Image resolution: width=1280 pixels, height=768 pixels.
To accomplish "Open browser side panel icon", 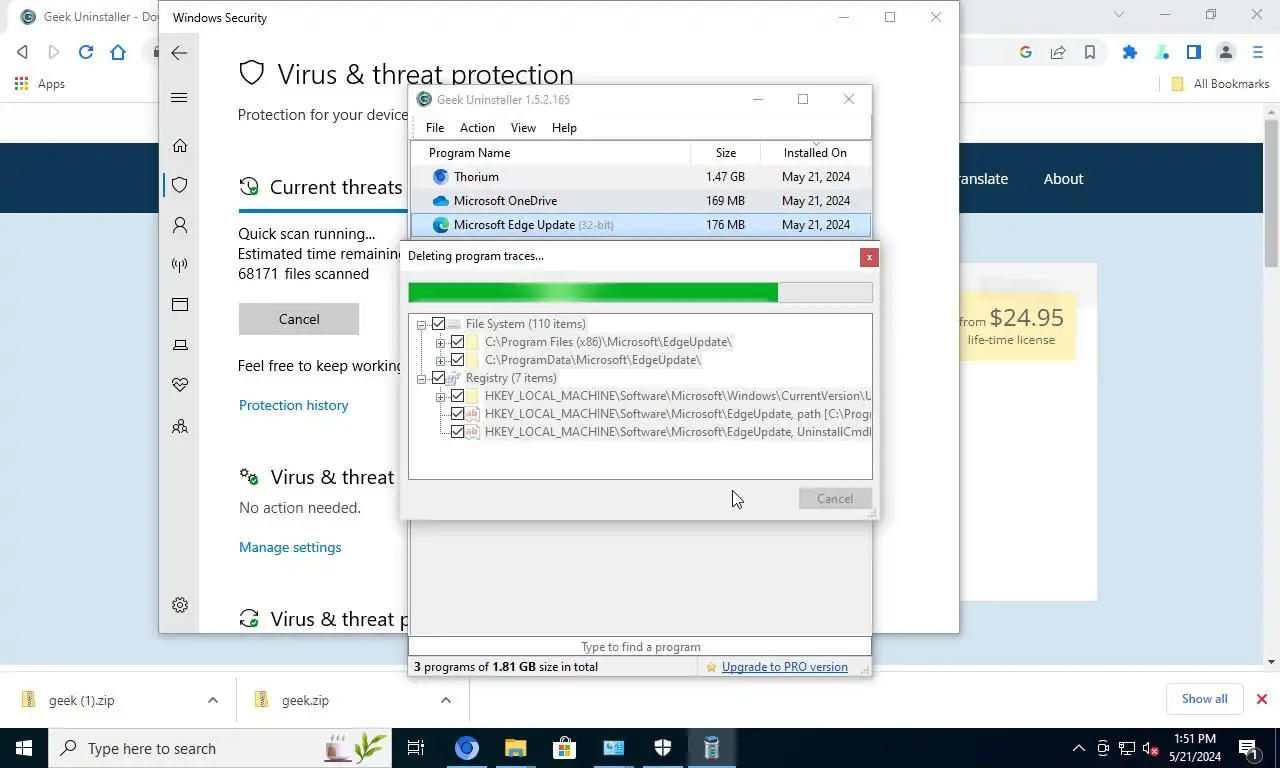I will [1194, 52].
